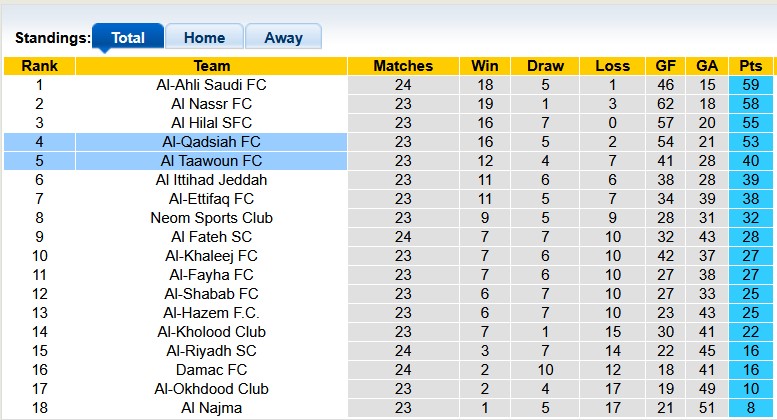Viewport: 777px width, 420px height.
Task: Switch to the Home standings tab
Action: pyautogui.click(x=204, y=38)
